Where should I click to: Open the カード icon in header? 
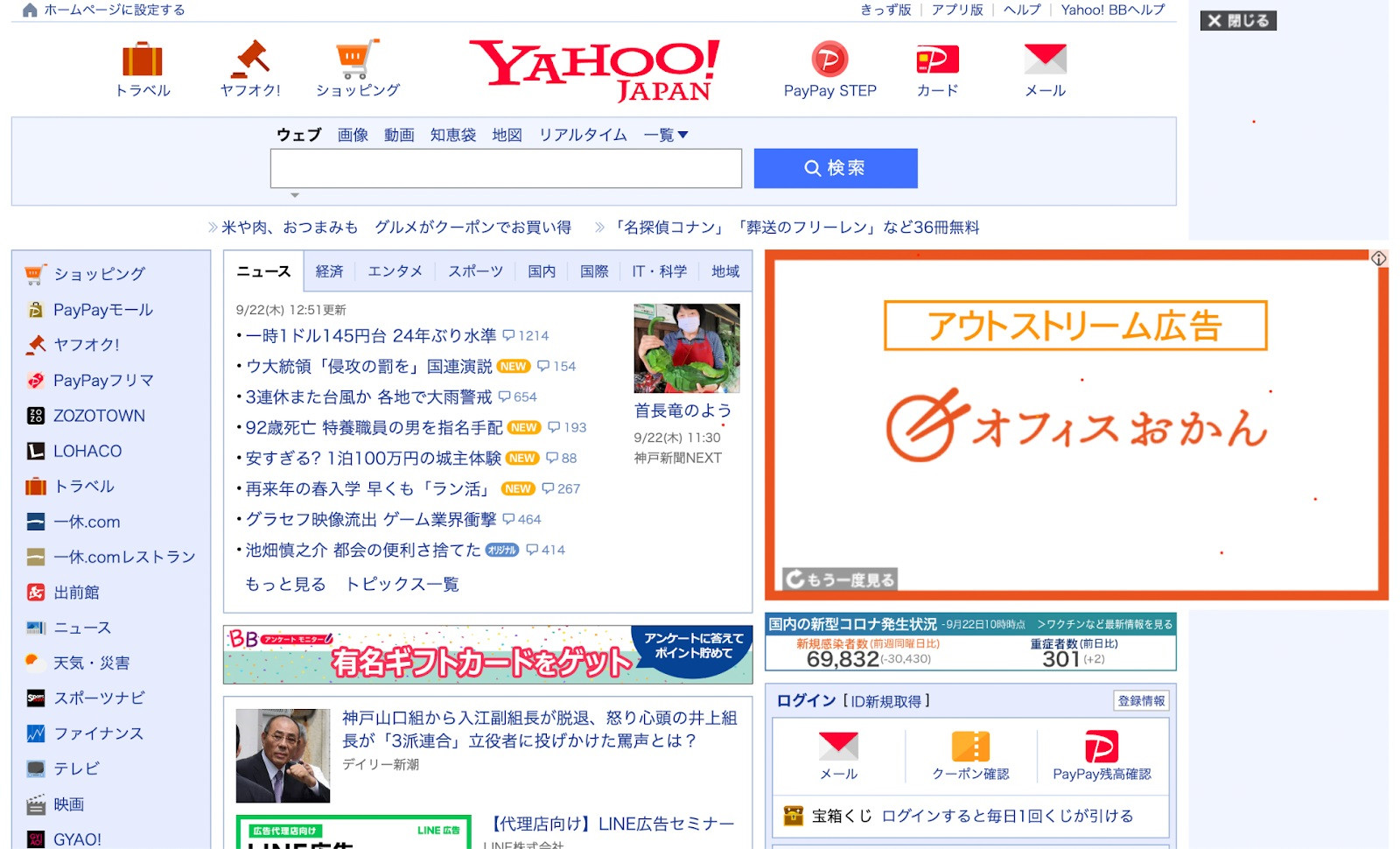point(937,60)
